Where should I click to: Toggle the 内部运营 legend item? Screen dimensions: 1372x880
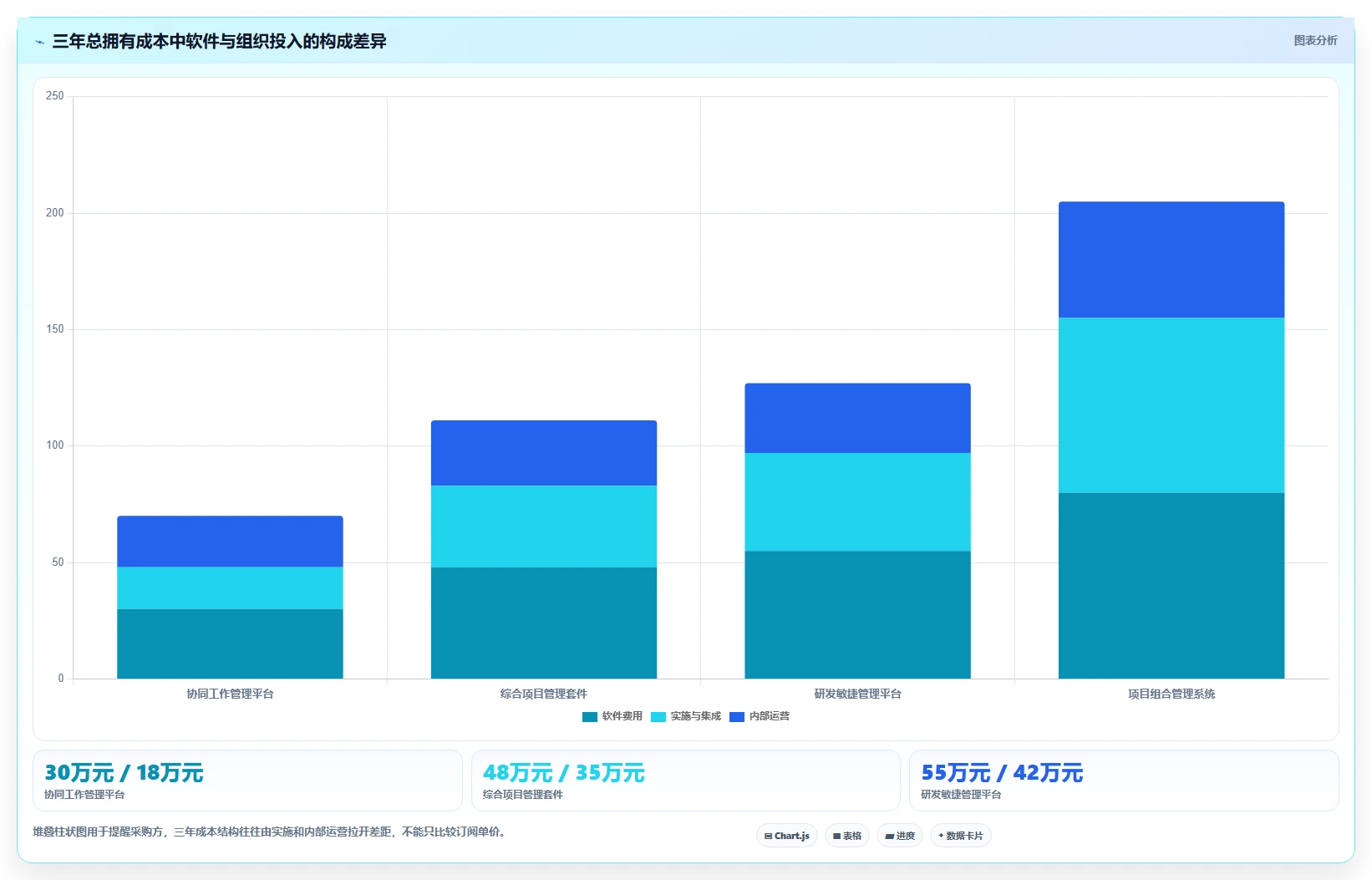tap(760, 716)
